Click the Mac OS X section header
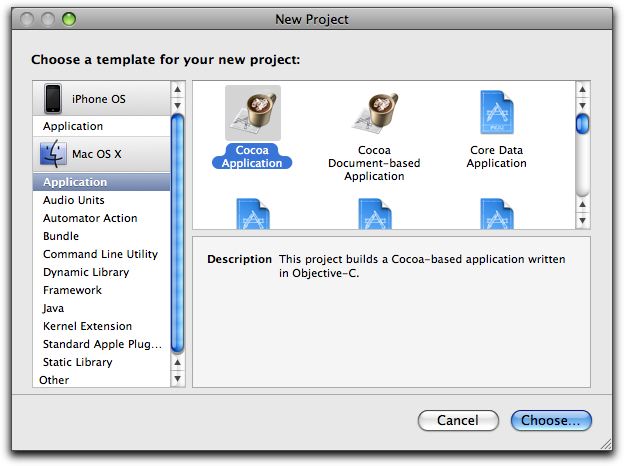The height and width of the screenshot is (466, 624). click(x=102, y=154)
